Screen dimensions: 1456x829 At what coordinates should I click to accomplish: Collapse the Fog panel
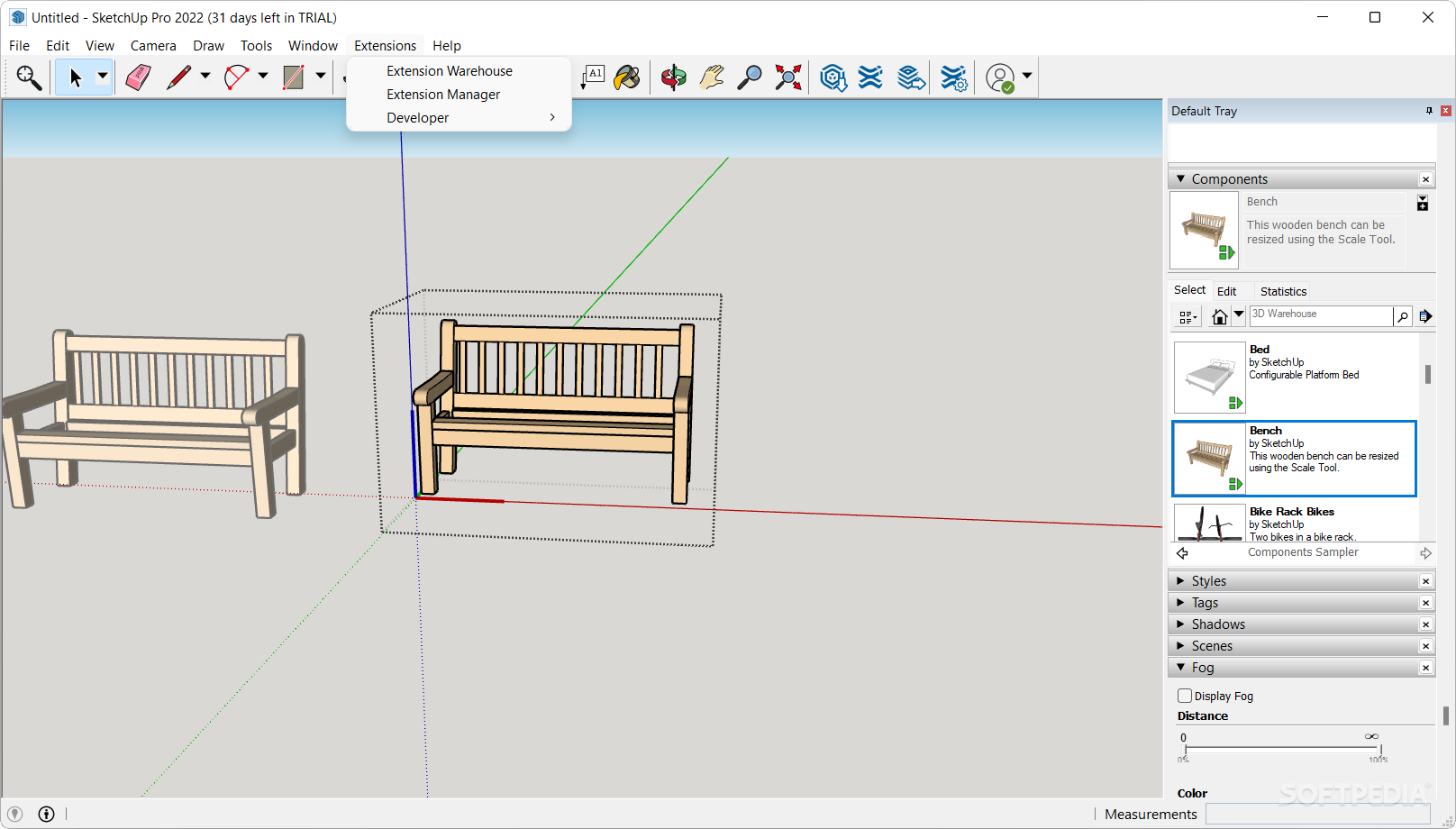pyautogui.click(x=1180, y=668)
